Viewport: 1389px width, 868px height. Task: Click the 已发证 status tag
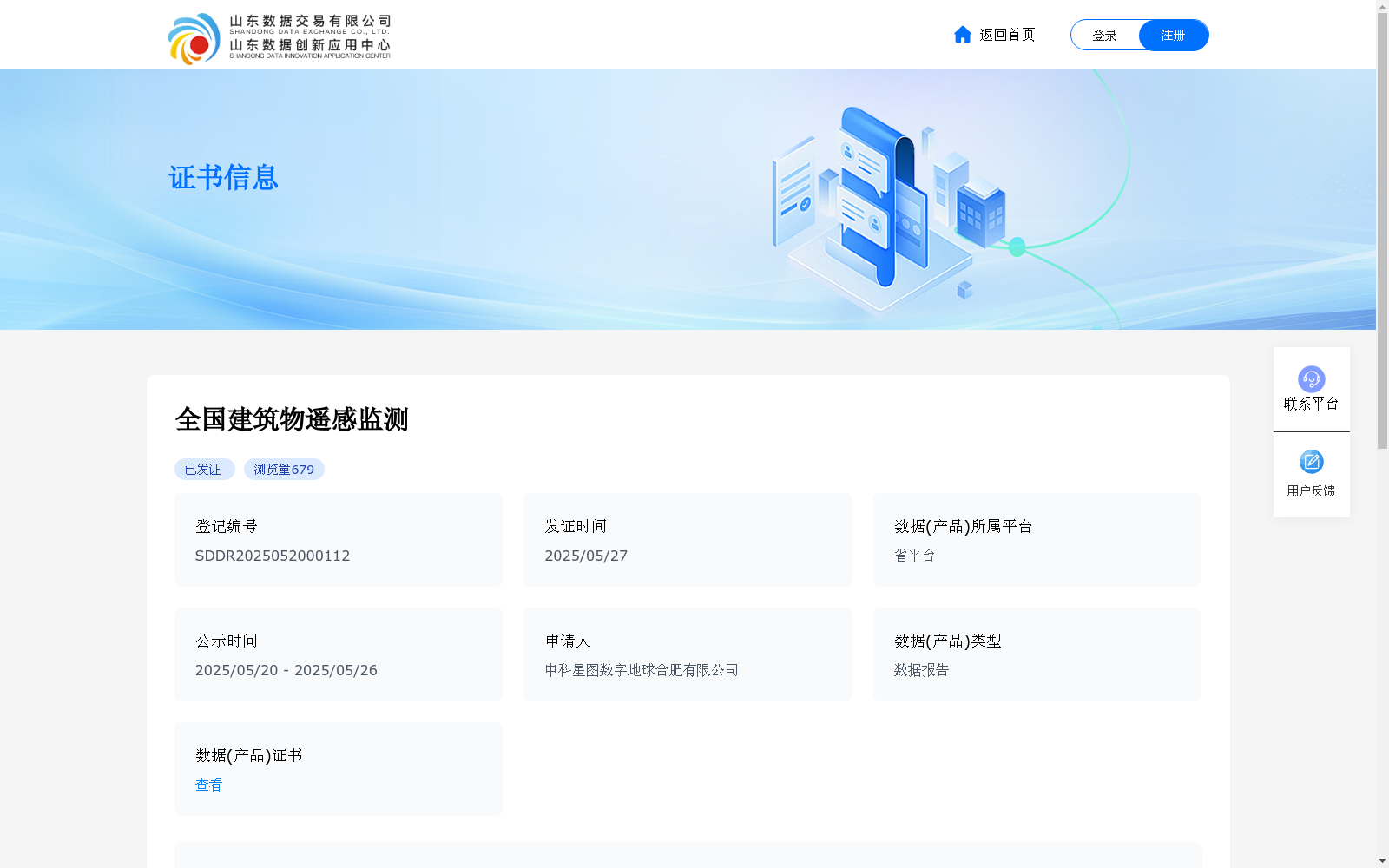(x=204, y=470)
